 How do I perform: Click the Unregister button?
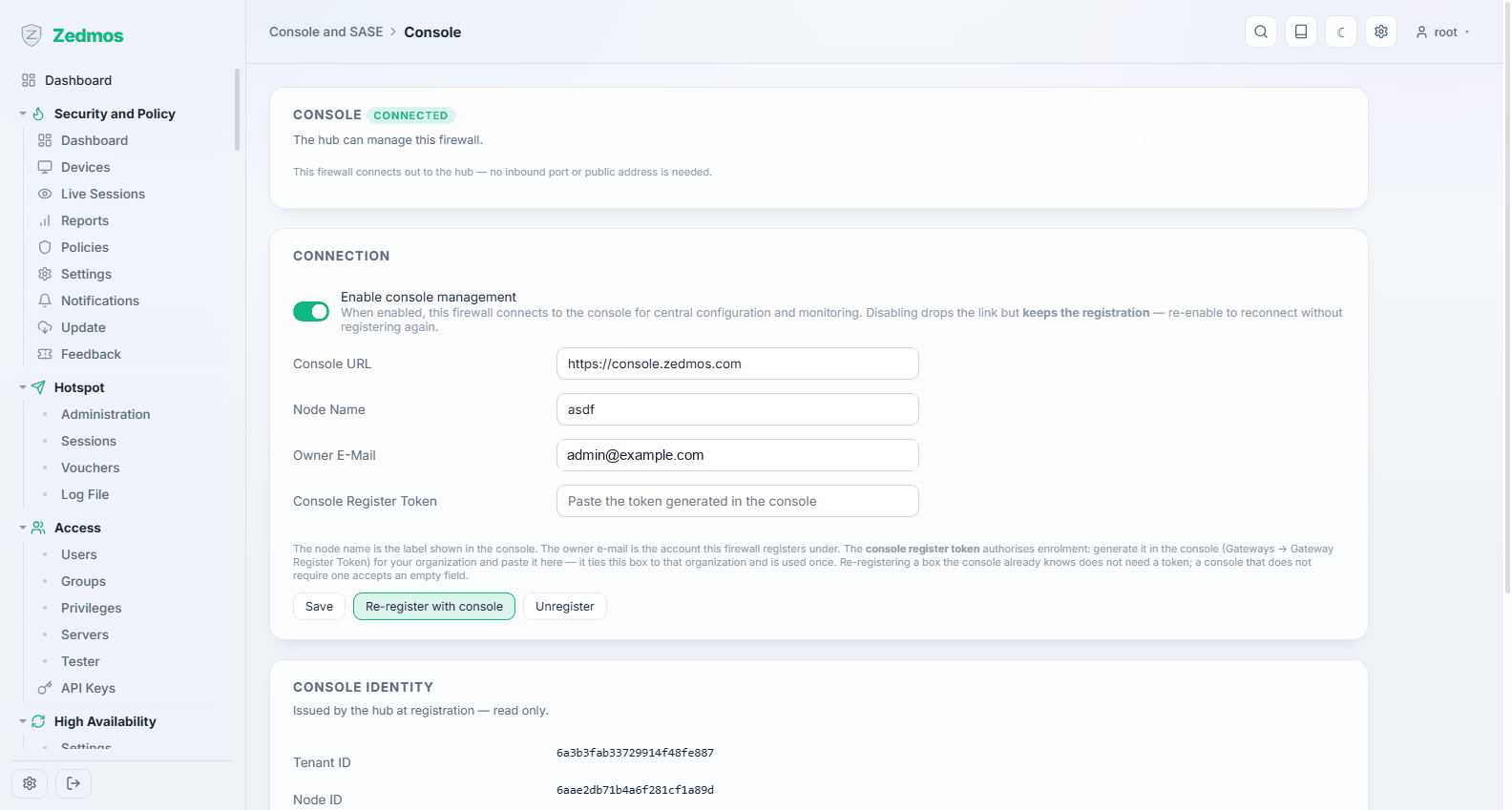click(565, 607)
